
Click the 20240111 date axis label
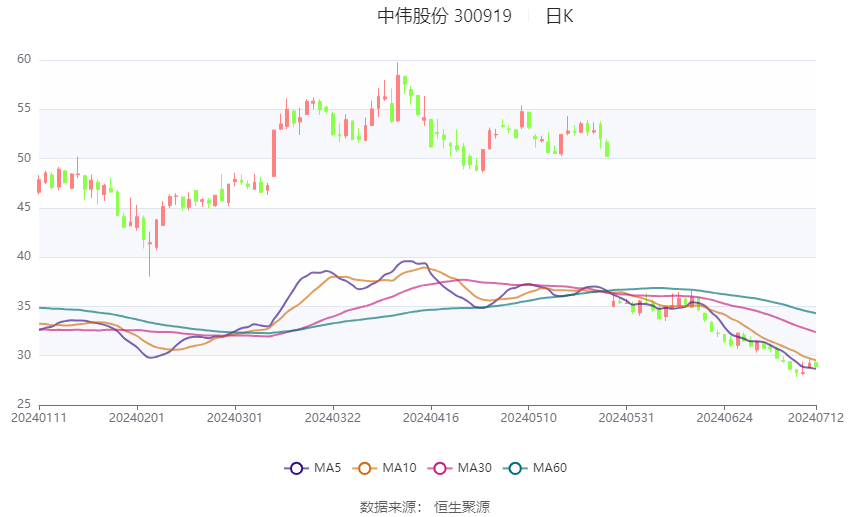pos(39,418)
